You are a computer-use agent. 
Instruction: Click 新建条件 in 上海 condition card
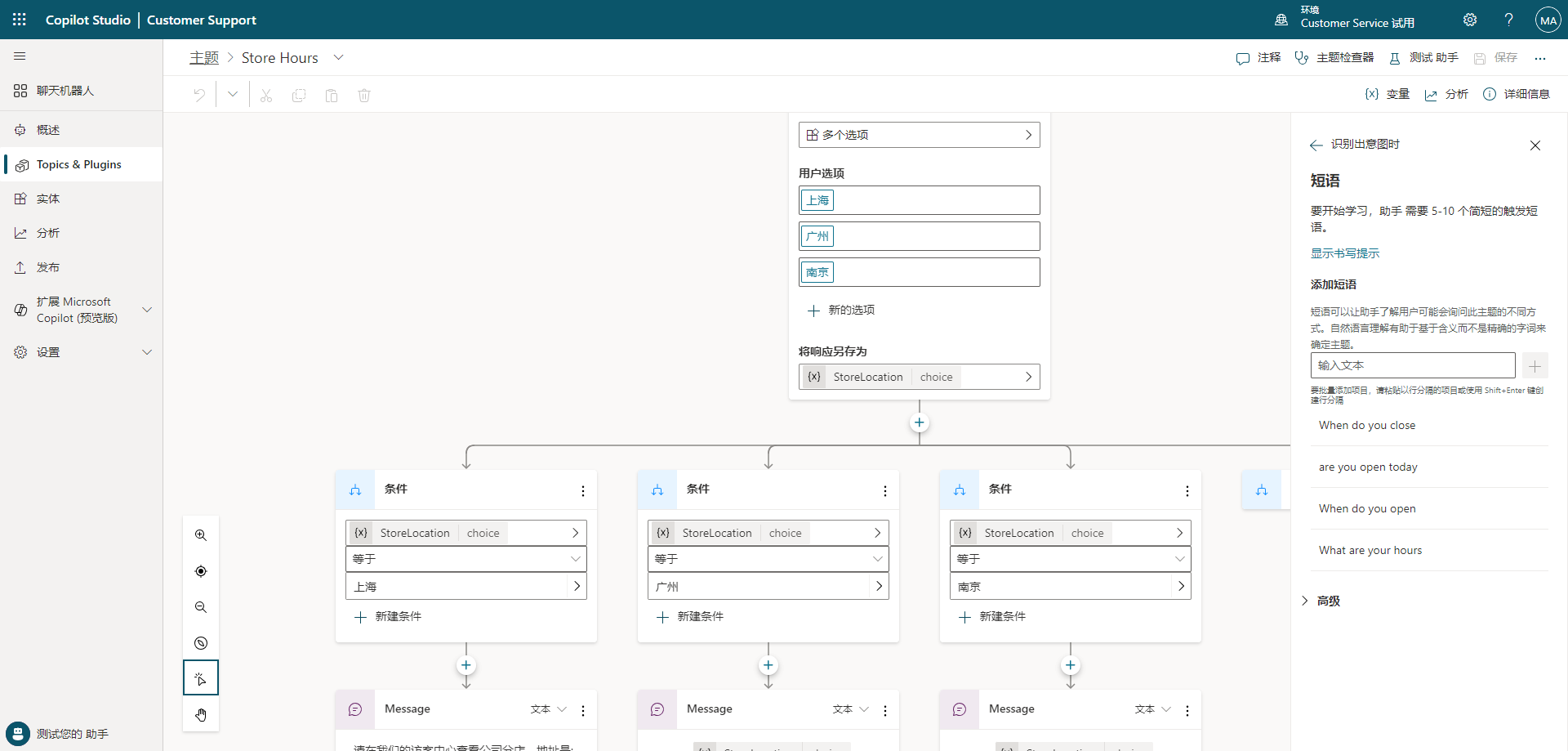coord(388,617)
